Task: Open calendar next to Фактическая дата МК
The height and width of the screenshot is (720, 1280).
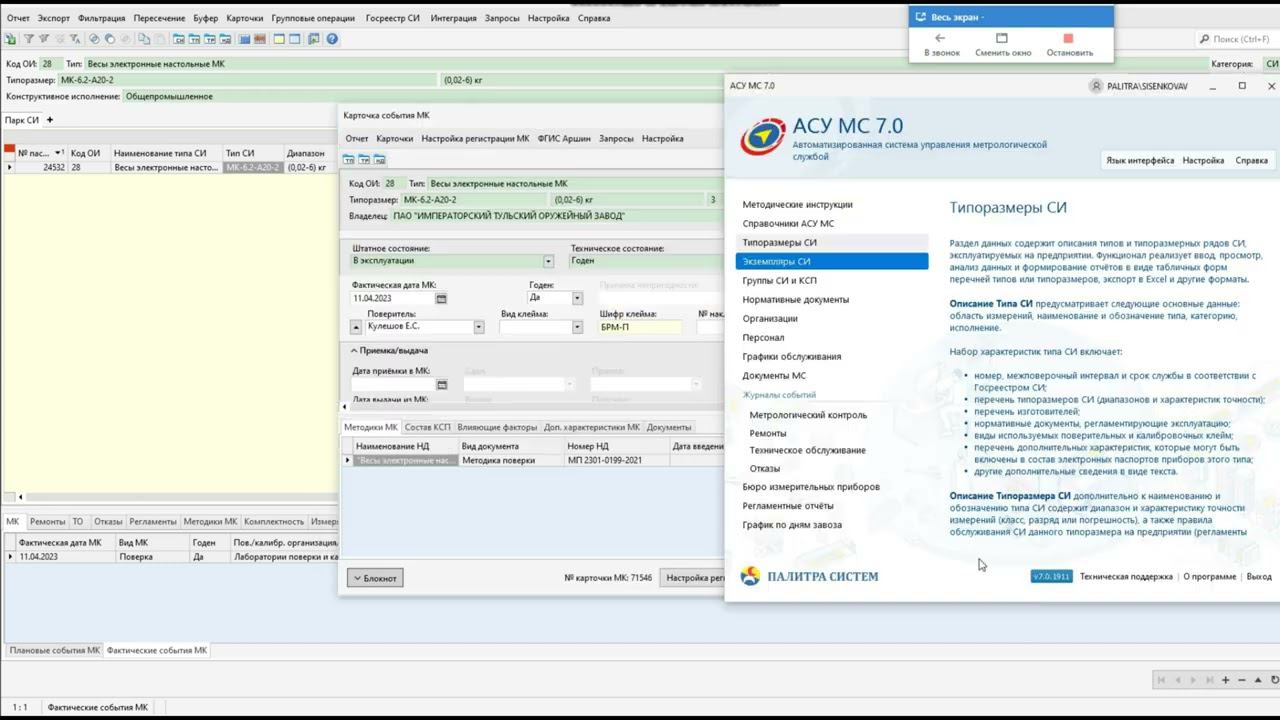Action: pos(441,298)
